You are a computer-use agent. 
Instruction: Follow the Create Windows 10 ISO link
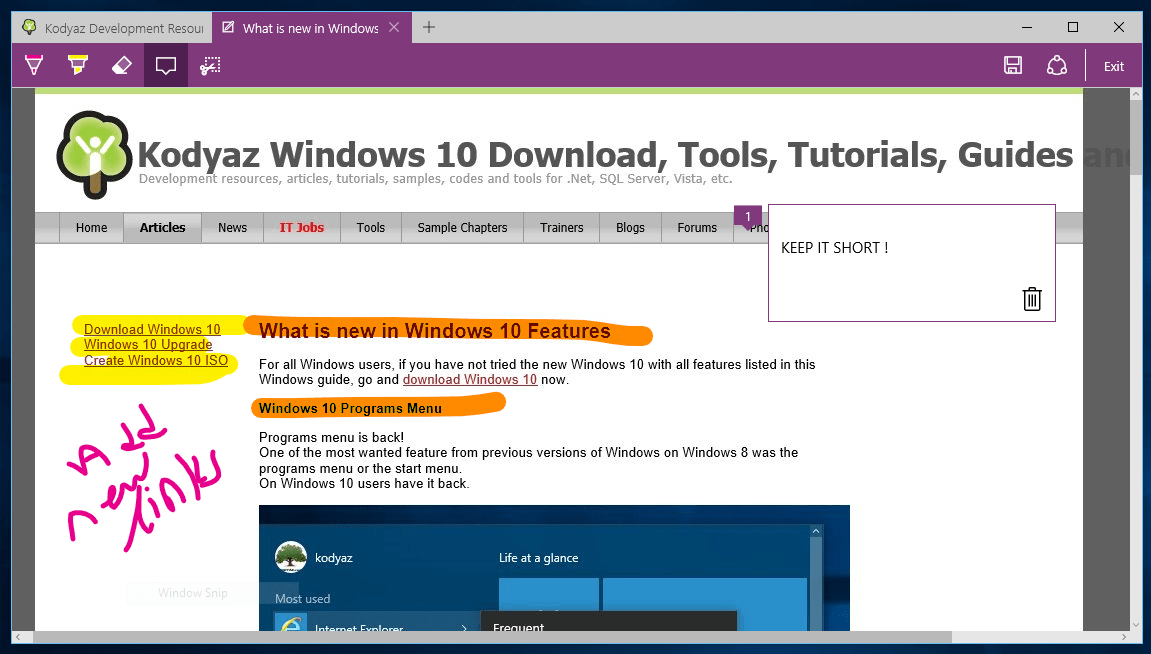tap(156, 360)
